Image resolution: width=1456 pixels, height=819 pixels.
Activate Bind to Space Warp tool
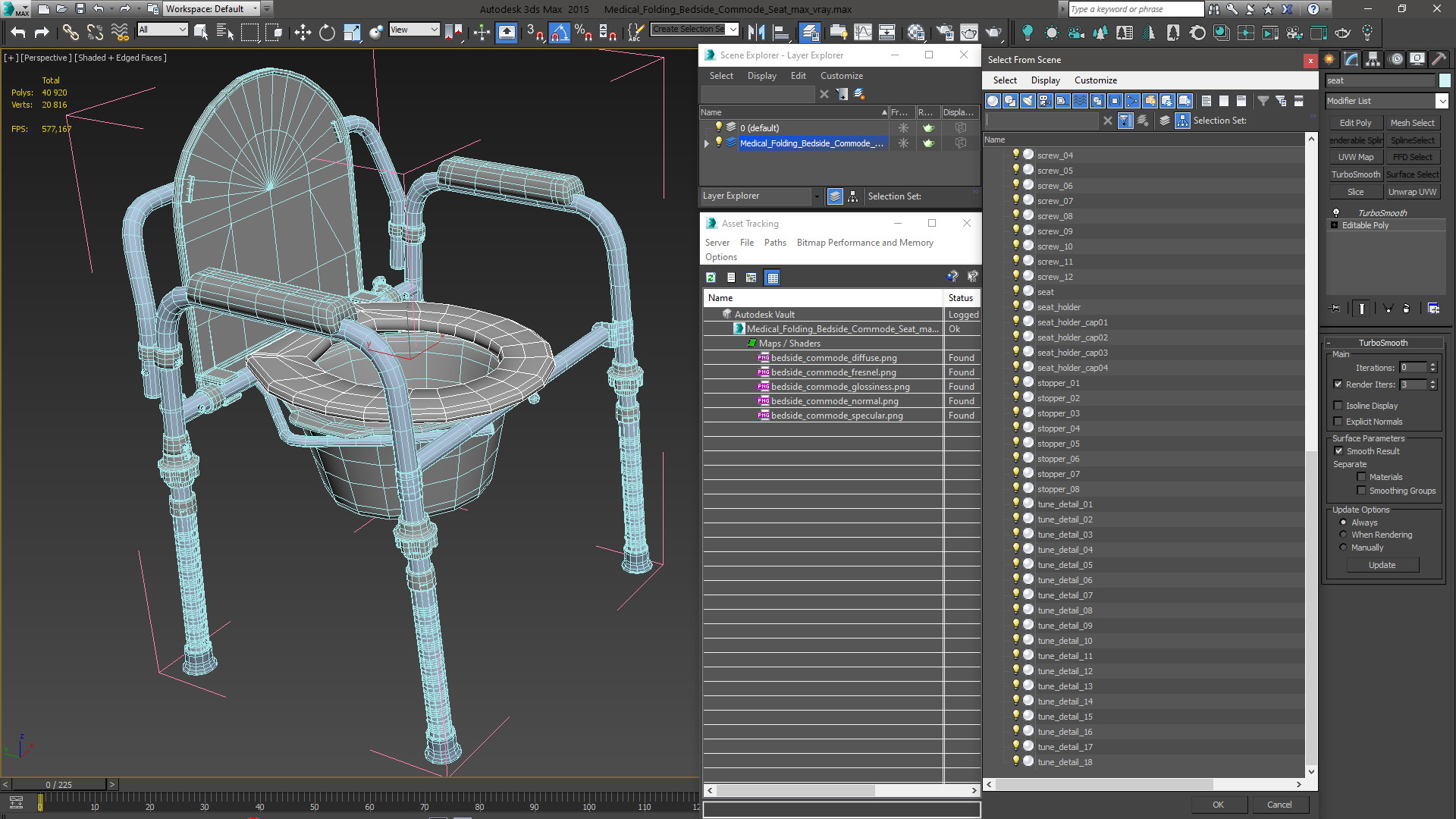119,32
